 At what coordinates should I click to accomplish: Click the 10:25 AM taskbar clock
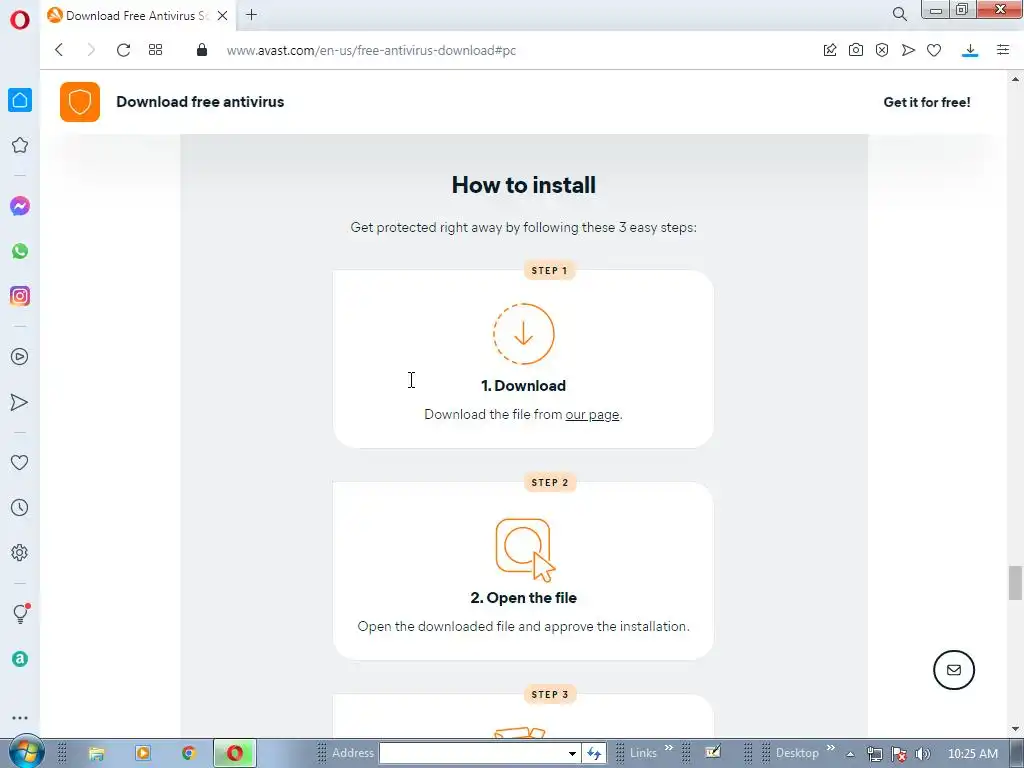(973, 754)
